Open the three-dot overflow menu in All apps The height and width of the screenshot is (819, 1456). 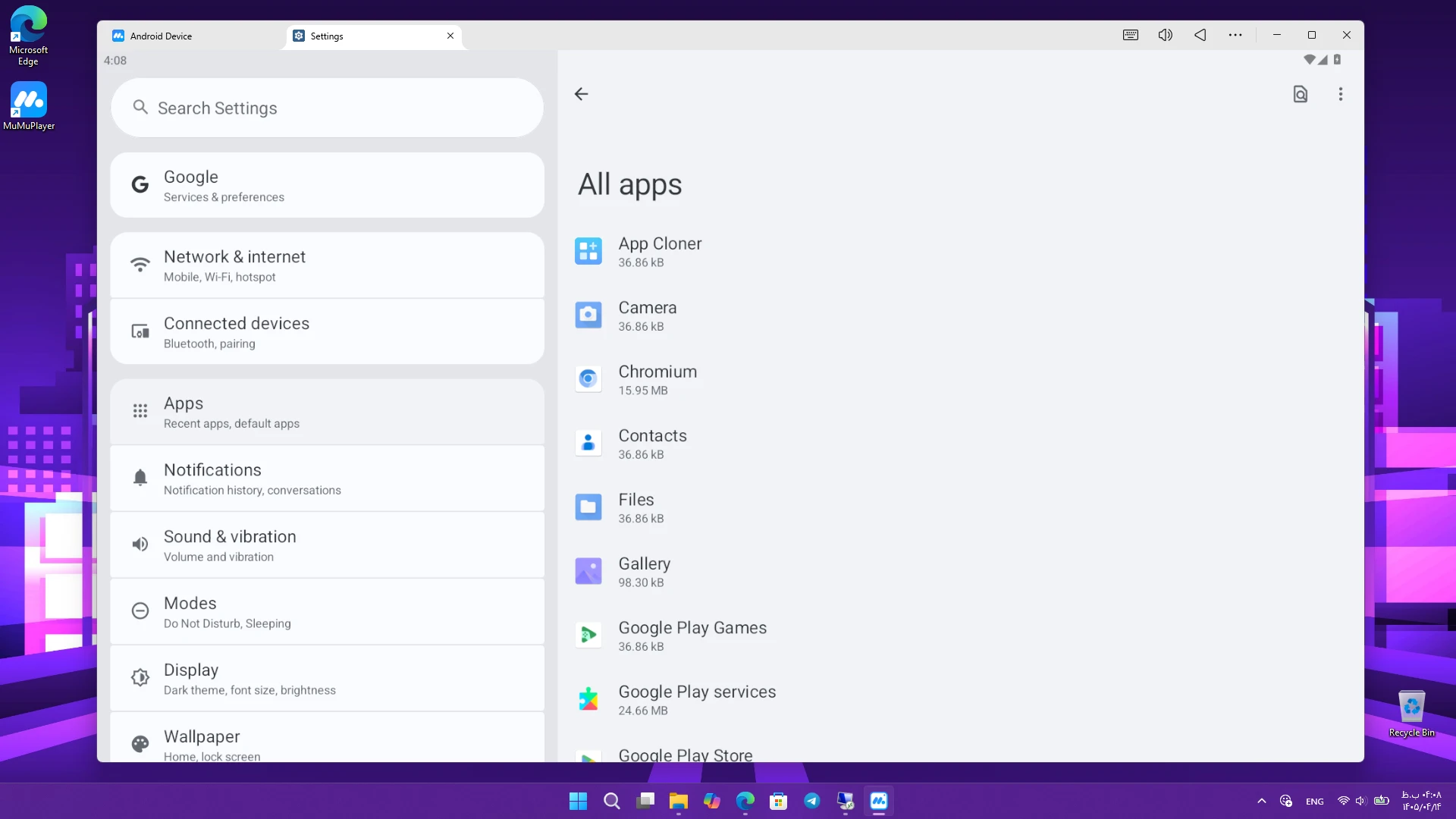1340,94
